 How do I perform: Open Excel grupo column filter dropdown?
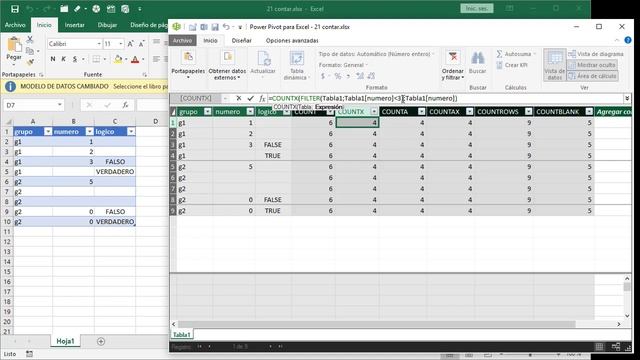[48, 131]
